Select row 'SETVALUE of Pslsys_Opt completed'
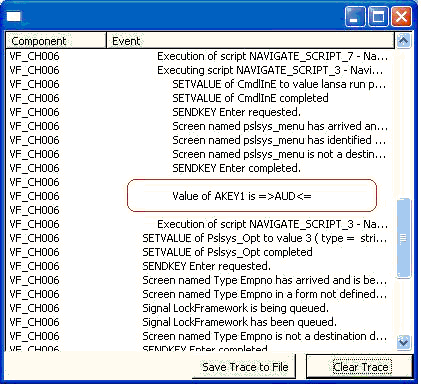 coord(200,252)
